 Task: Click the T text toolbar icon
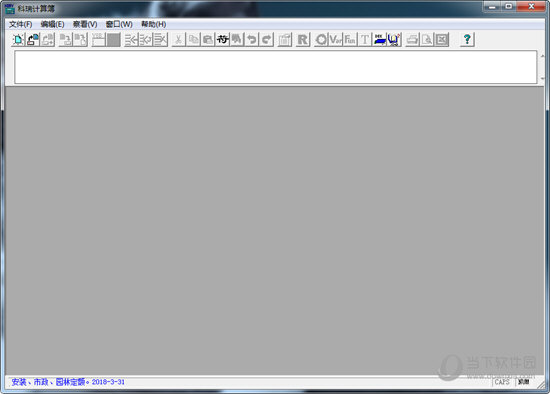(x=364, y=40)
